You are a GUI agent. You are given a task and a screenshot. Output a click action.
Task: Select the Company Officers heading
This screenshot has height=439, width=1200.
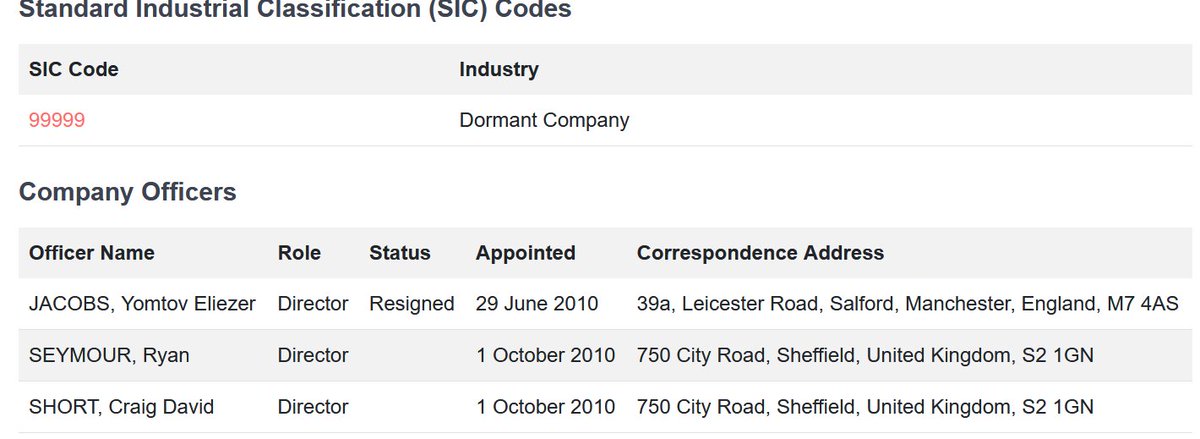128,192
